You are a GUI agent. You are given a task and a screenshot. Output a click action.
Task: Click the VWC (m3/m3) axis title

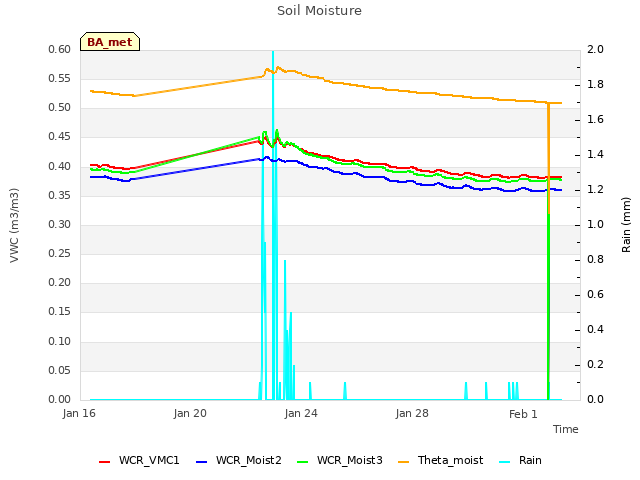click(x=14, y=225)
